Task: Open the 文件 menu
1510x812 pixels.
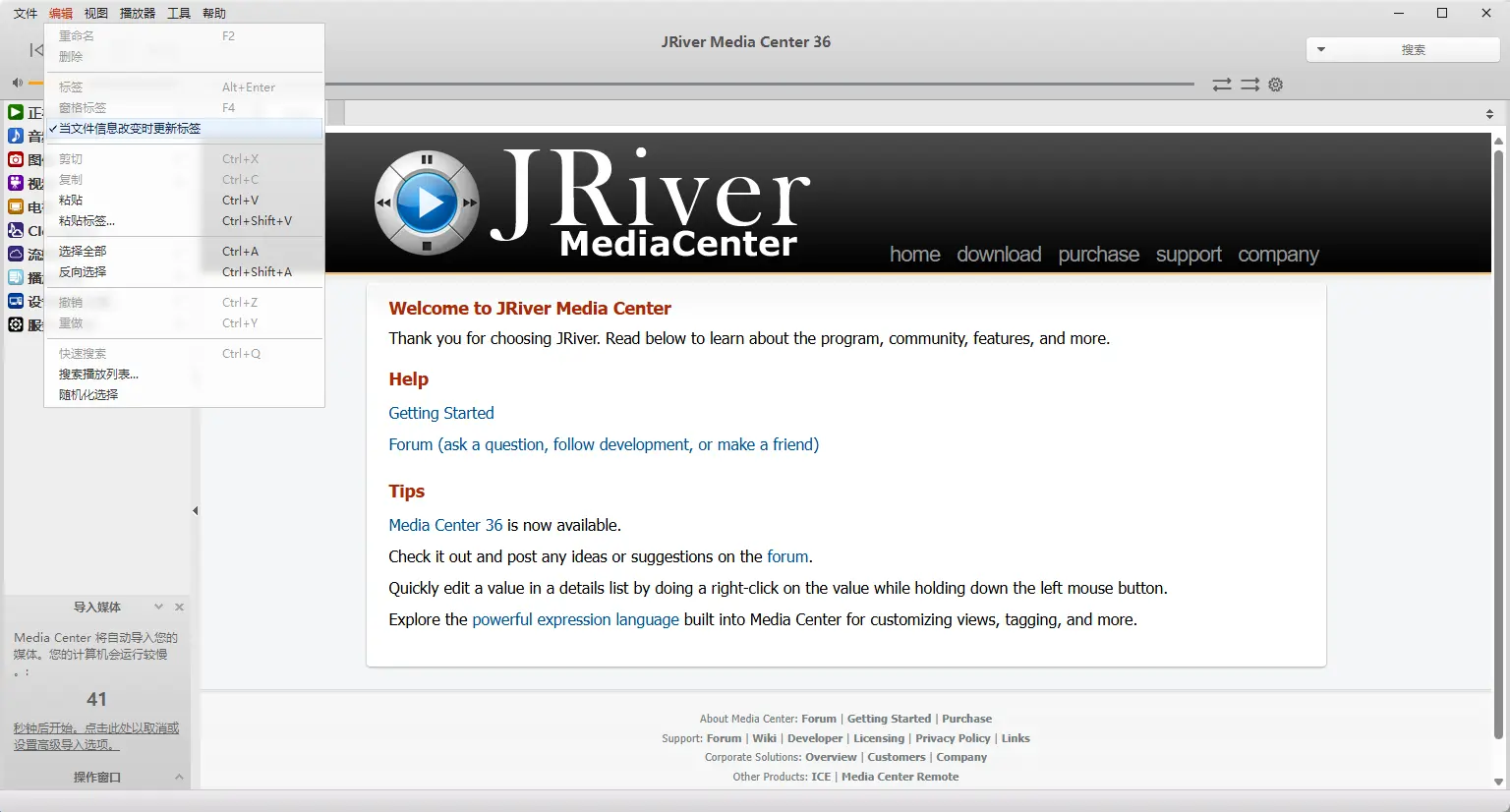Action: [26, 13]
